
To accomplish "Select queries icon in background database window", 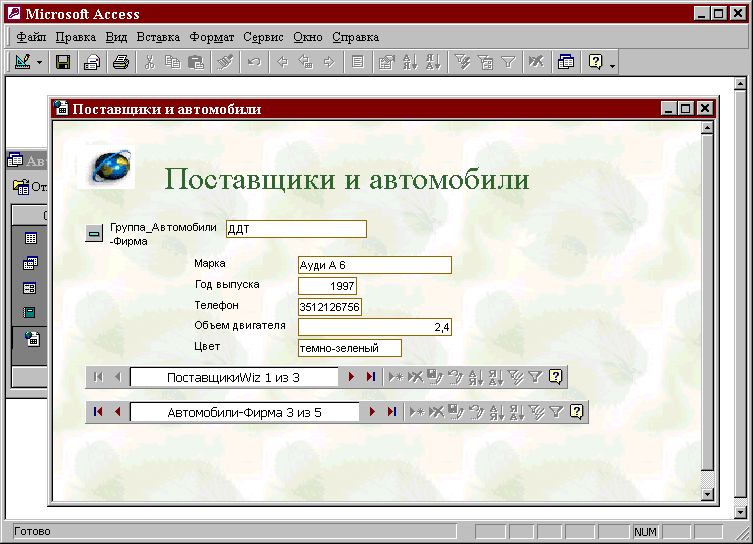I will pyautogui.click(x=31, y=263).
